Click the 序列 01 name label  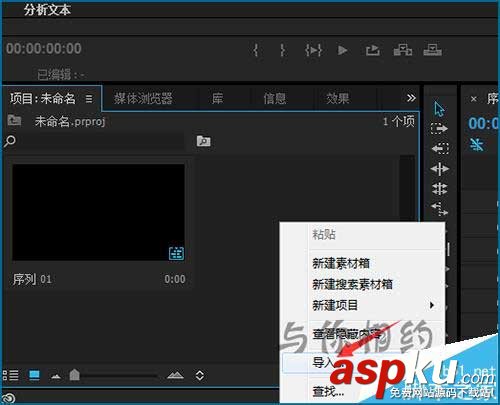coord(32,279)
